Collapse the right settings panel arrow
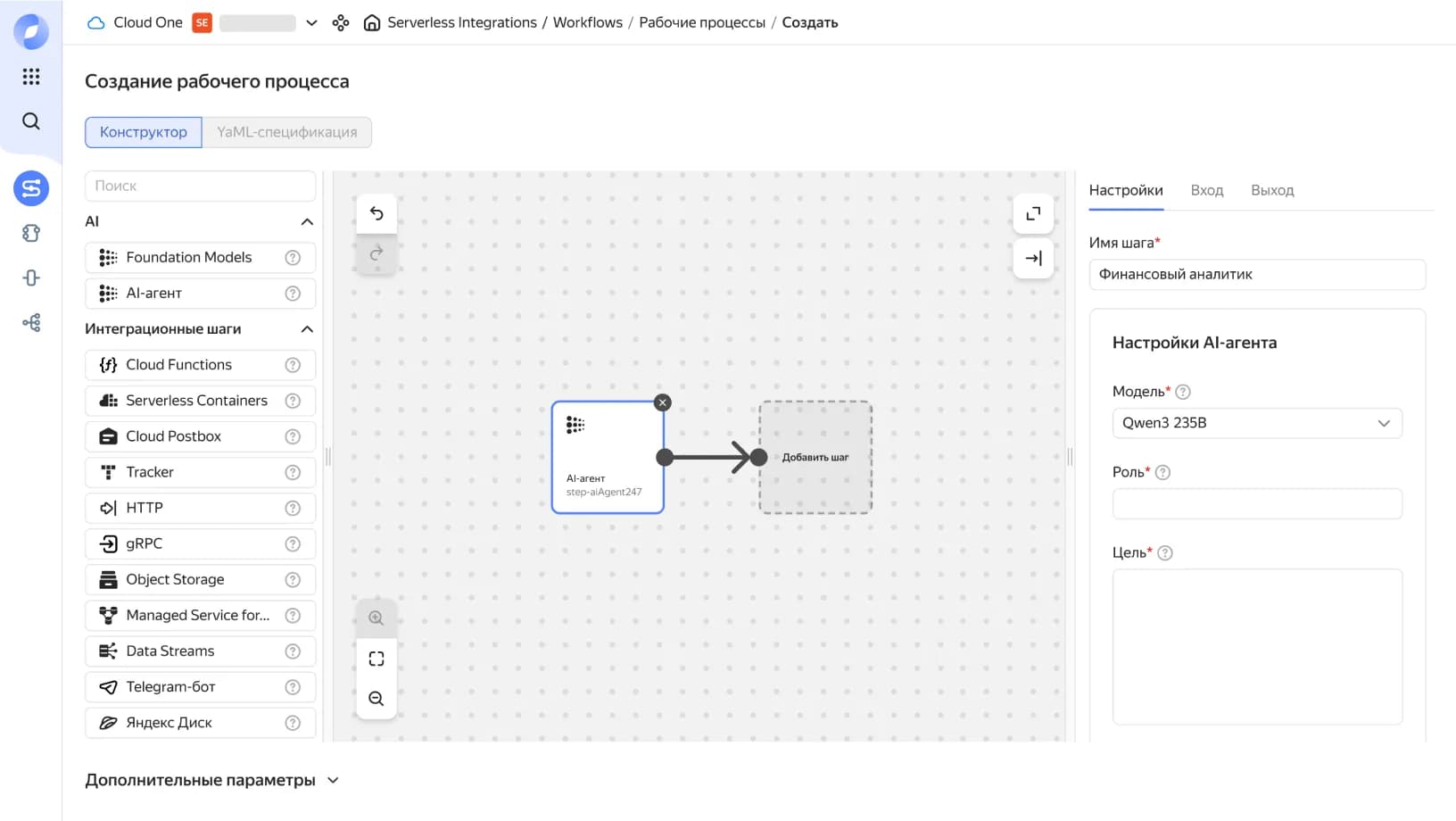The height and width of the screenshot is (821, 1456). pos(1033,258)
